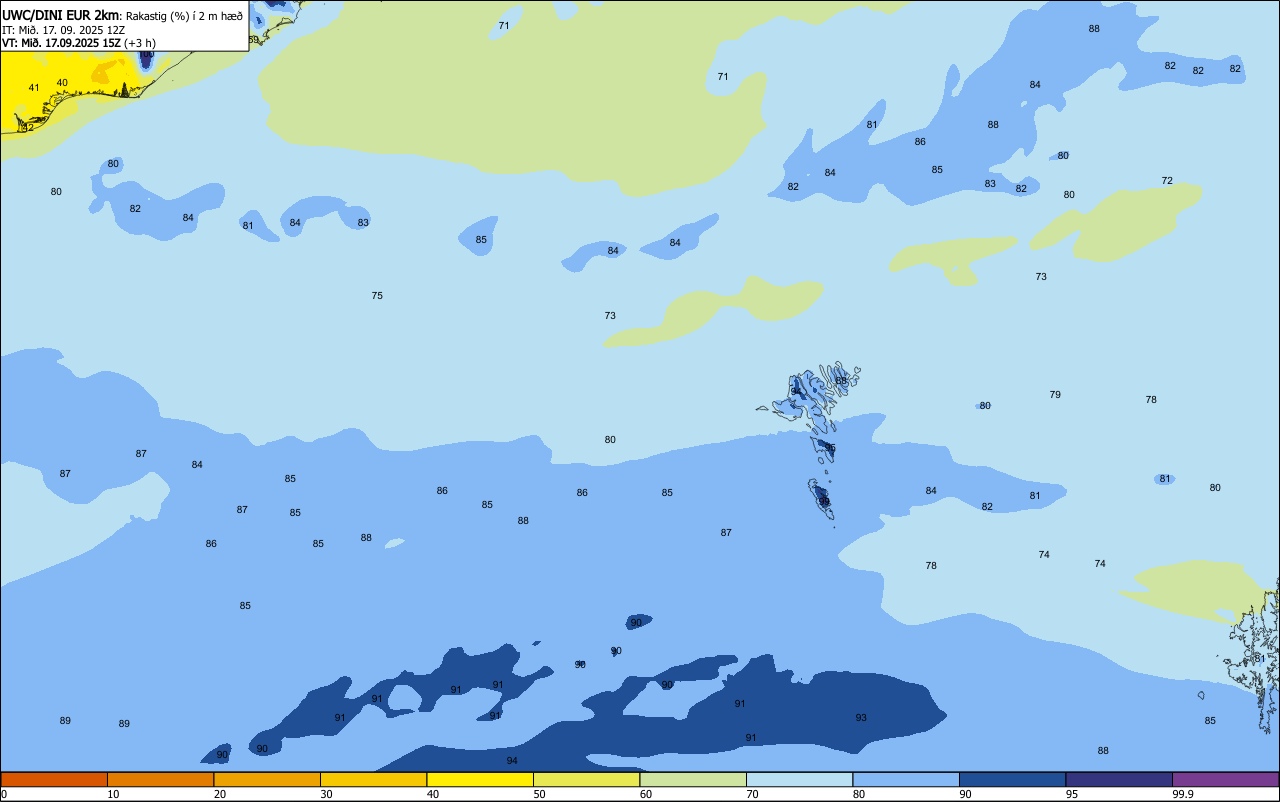The width and height of the screenshot is (1280, 802).
Task: Click the value "42" near the coastline
Action: pyautogui.click(x=28, y=127)
